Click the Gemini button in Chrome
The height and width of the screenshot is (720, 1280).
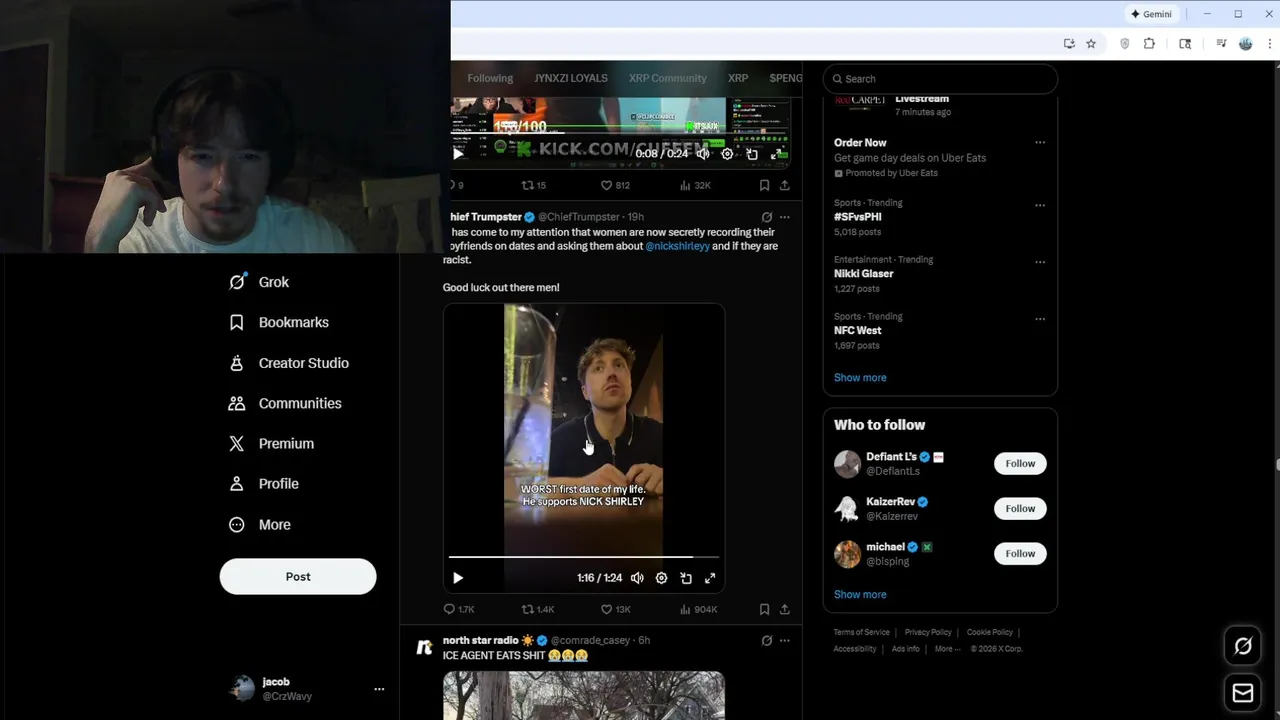(x=1150, y=14)
